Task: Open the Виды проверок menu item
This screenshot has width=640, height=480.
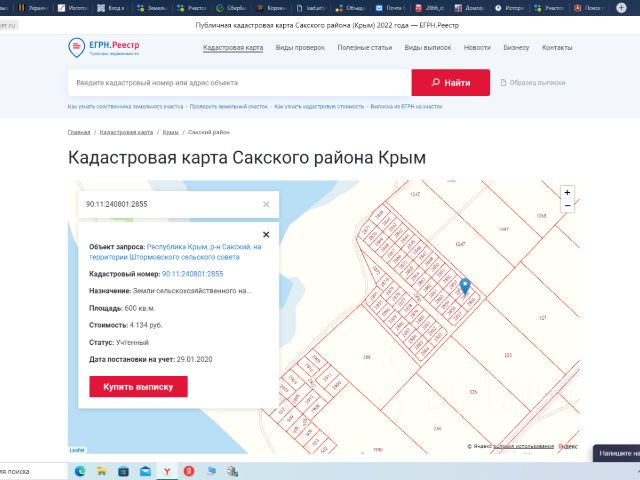Action: [300, 48]
